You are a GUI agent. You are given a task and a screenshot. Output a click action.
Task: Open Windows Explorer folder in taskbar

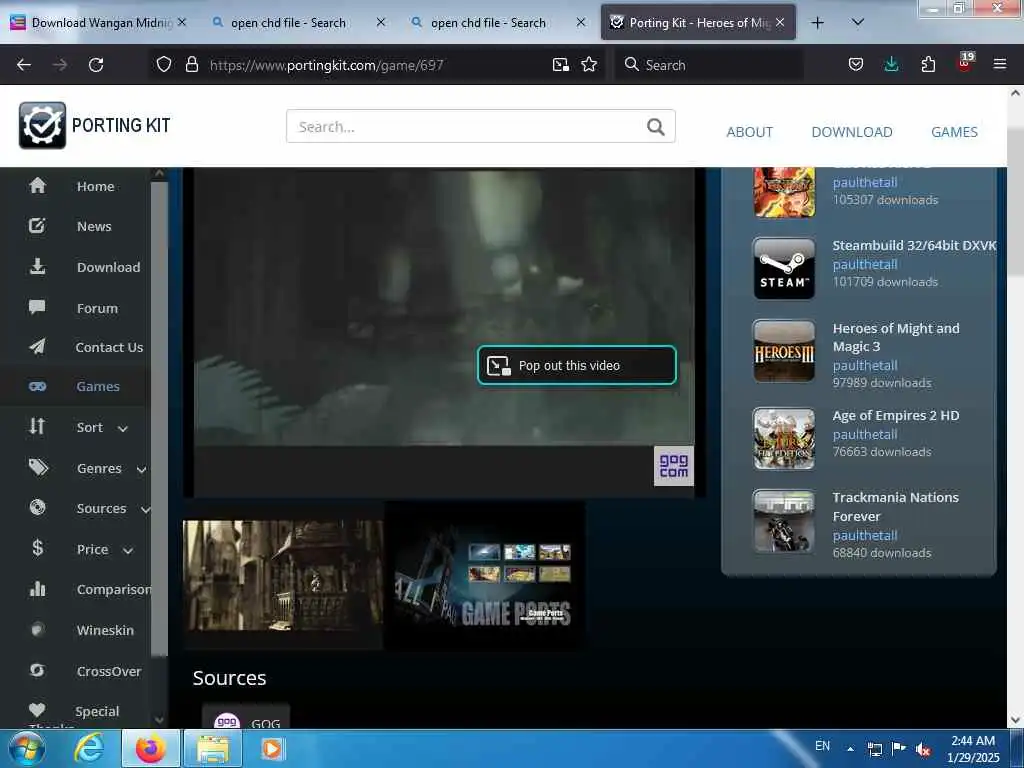click(x=214, y=748)
